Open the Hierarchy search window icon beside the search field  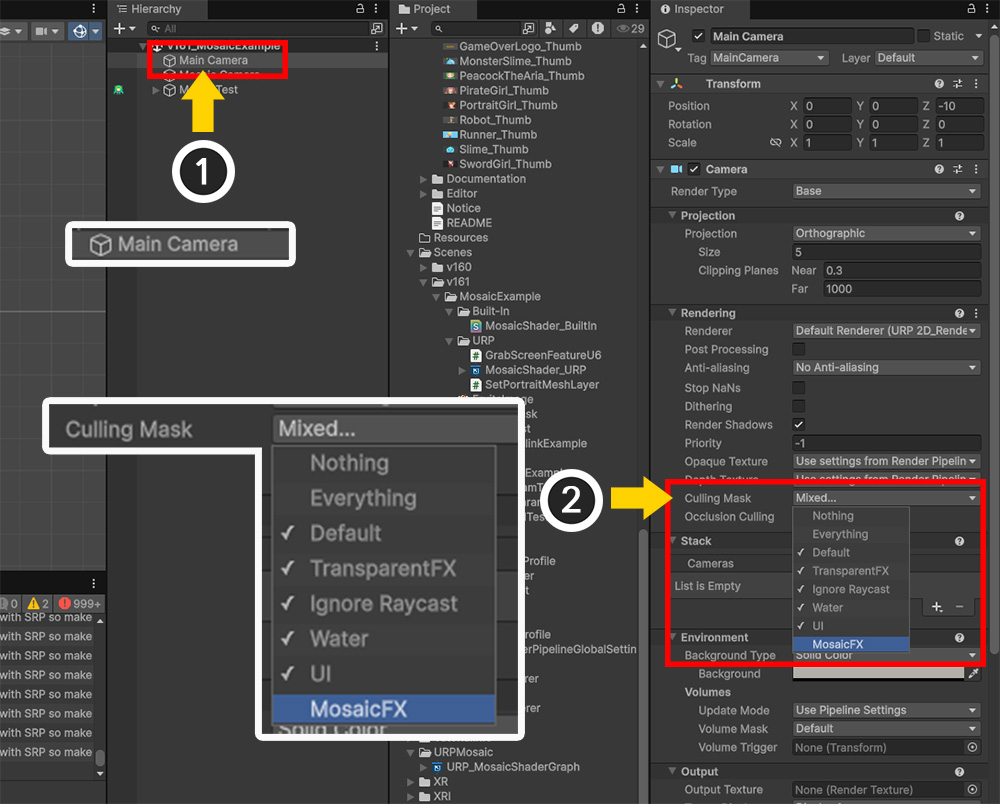coord(377,29)
